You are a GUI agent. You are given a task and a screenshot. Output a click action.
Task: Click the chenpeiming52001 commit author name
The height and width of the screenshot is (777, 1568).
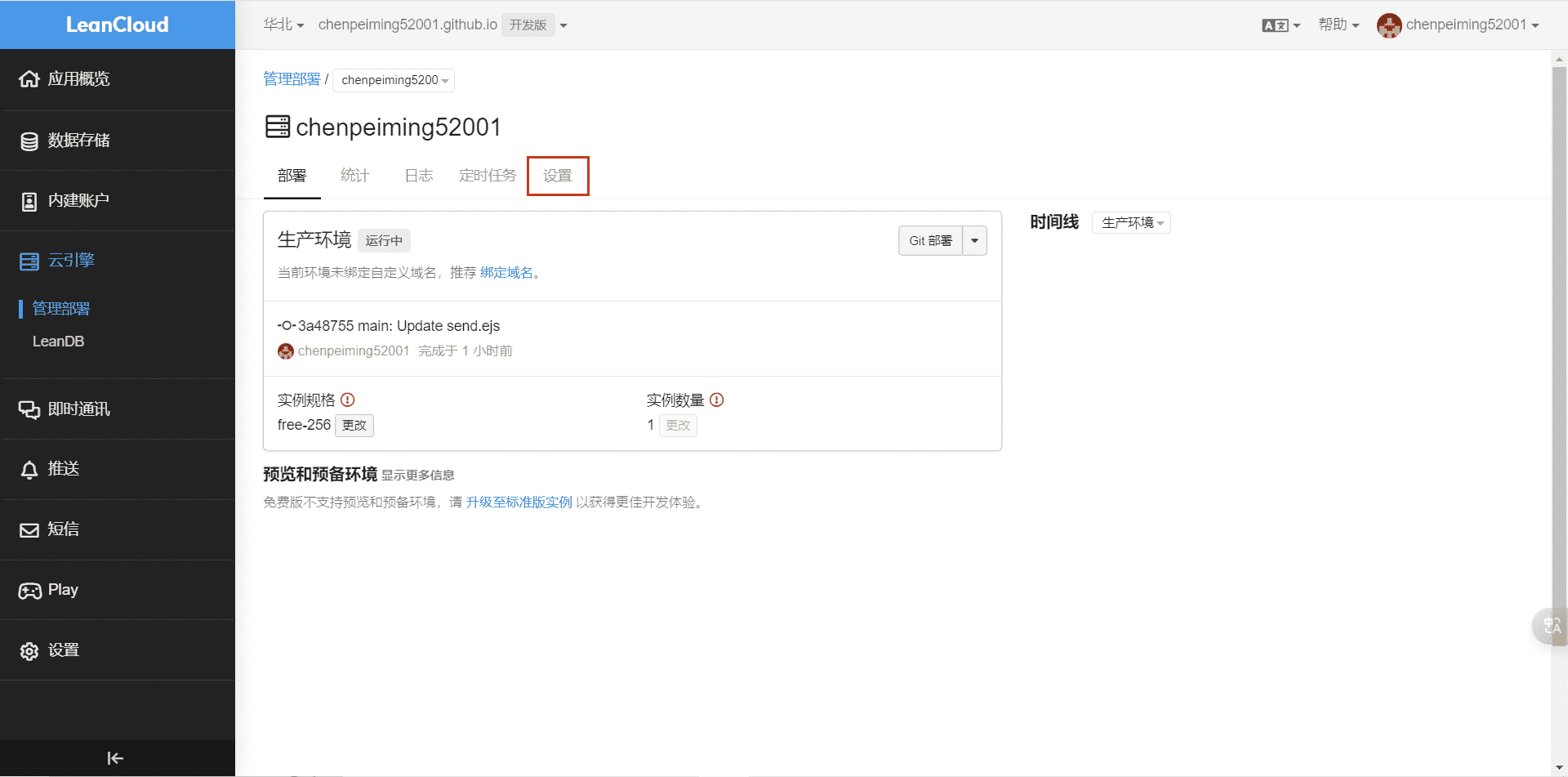[354, 351]
